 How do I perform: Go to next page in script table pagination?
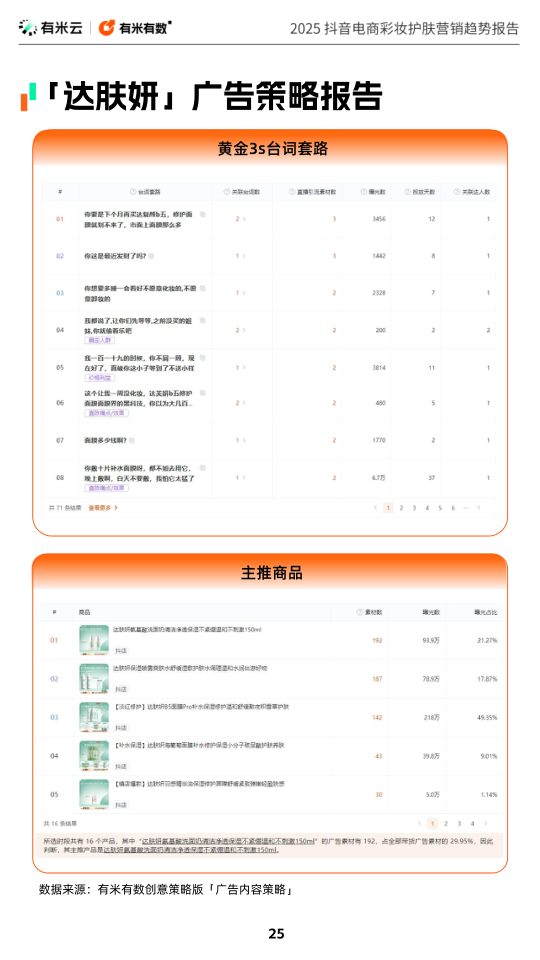pos(479,508)
